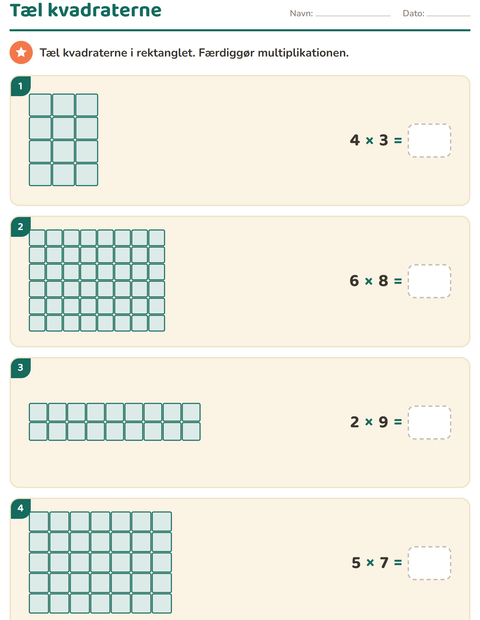The width and height of the screenshot is (480, 620).
Task: Click the instruction text 'Færdiggør multiplikationen'
Action: point(274,53)
